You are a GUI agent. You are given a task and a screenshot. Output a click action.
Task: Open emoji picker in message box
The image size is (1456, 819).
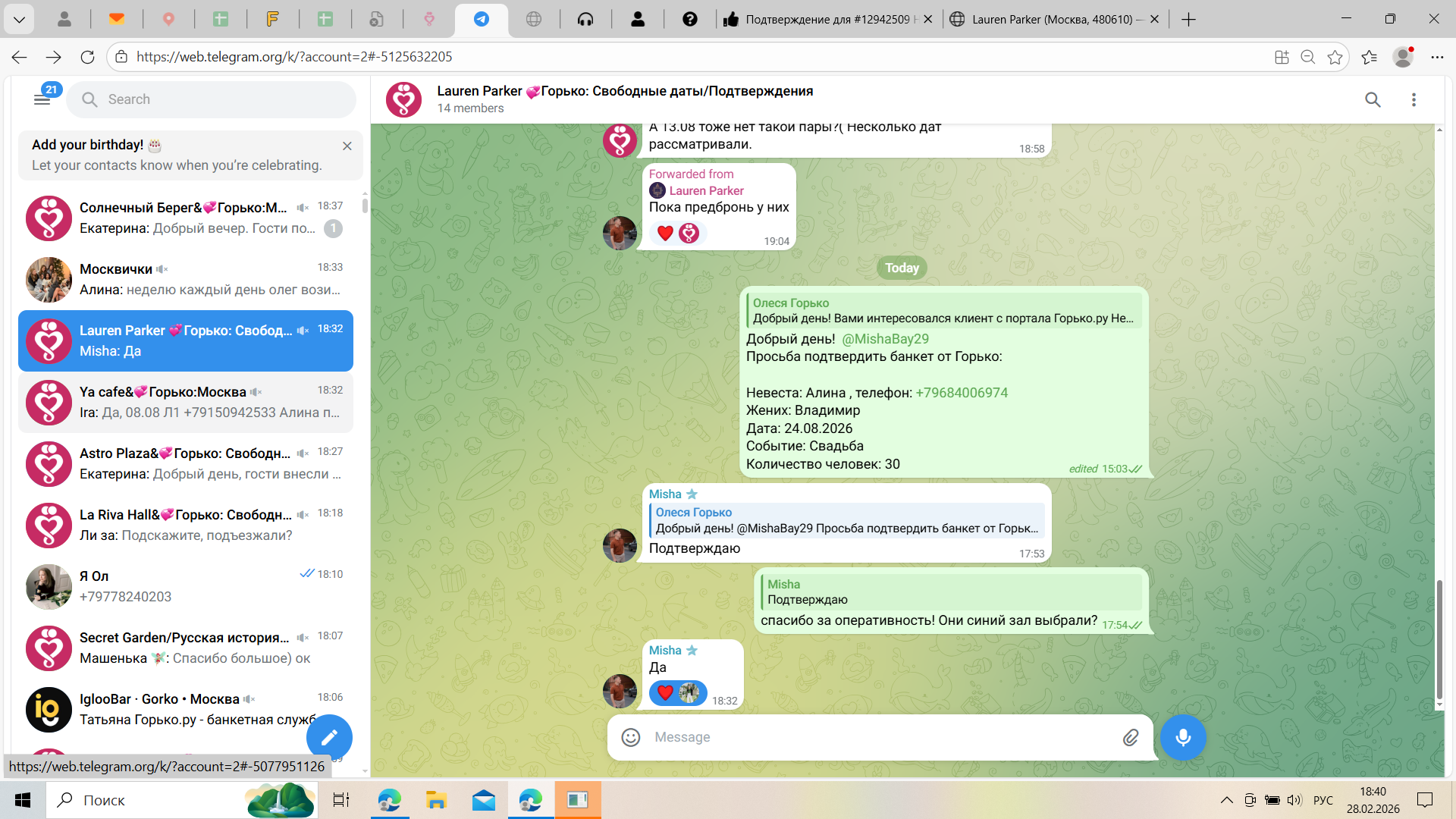coord(631,737)
